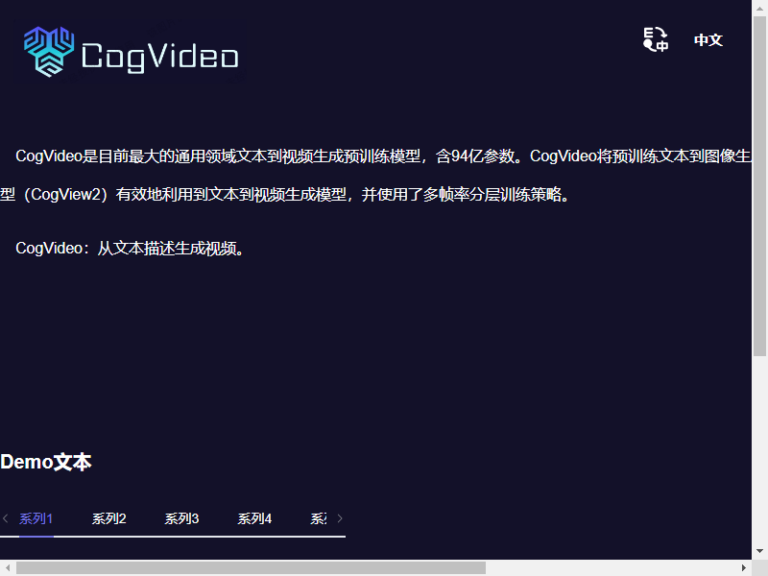The width and height of the screenshot is (768, 576).
Task: Click horizontal scrollbar left arrow
Action: tap(8, 568)
